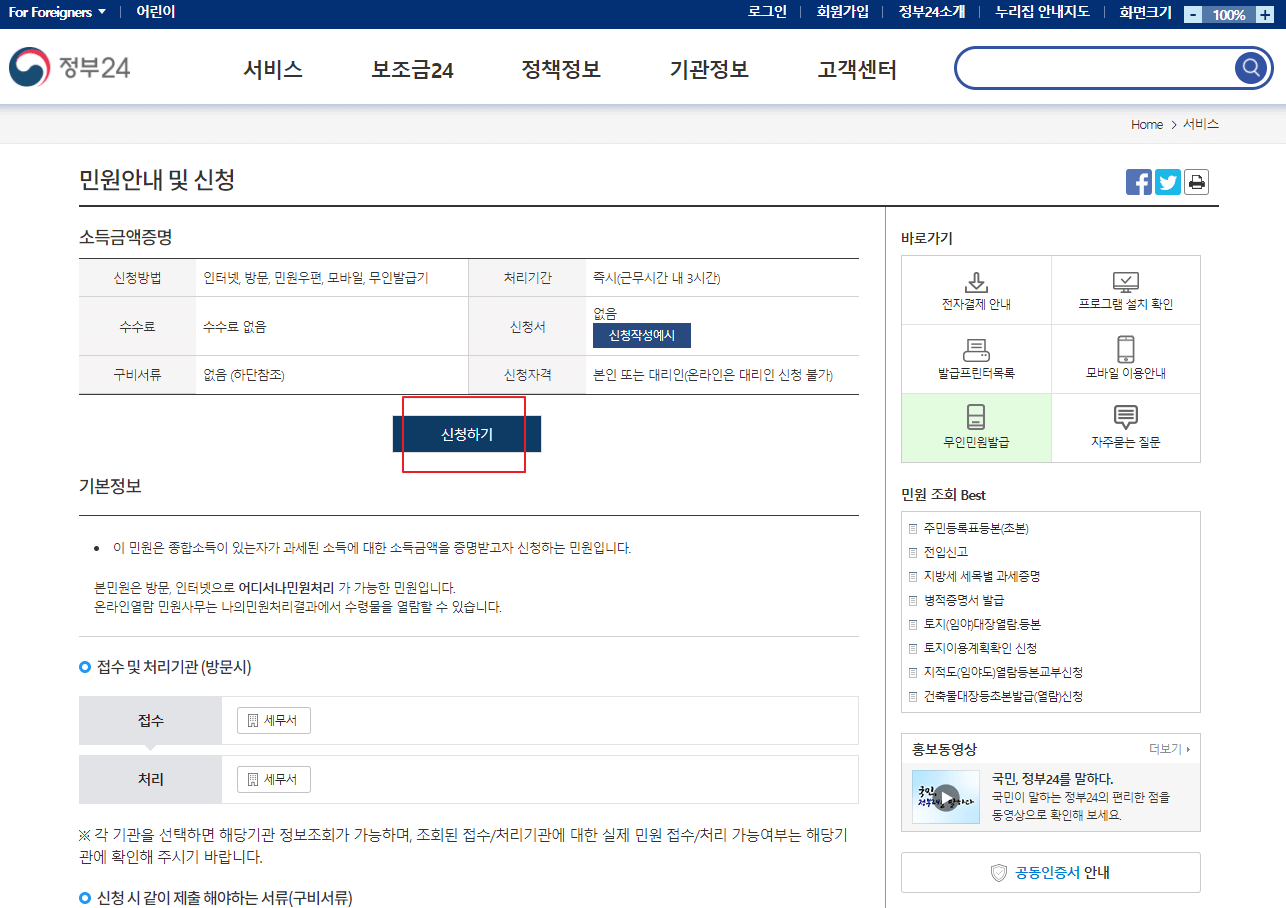This screenshot has height=908, width=1286.
Task: Click Home in the breadcrumb
Action: (x=1147, y=125)
